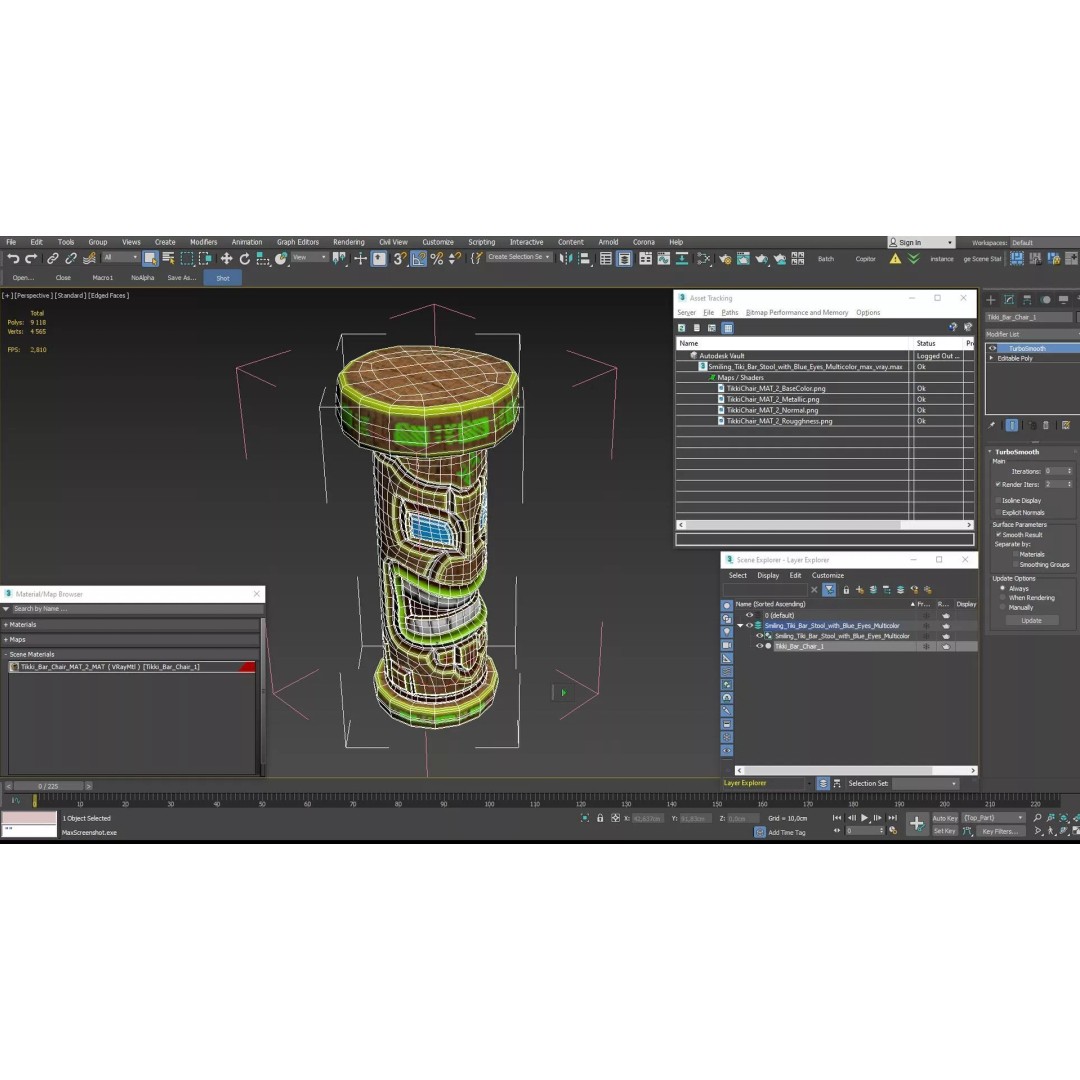Open Create panel plus tab in Command Panel
The height and width of the screenshot is (1080, 1080).
point(991,300)
